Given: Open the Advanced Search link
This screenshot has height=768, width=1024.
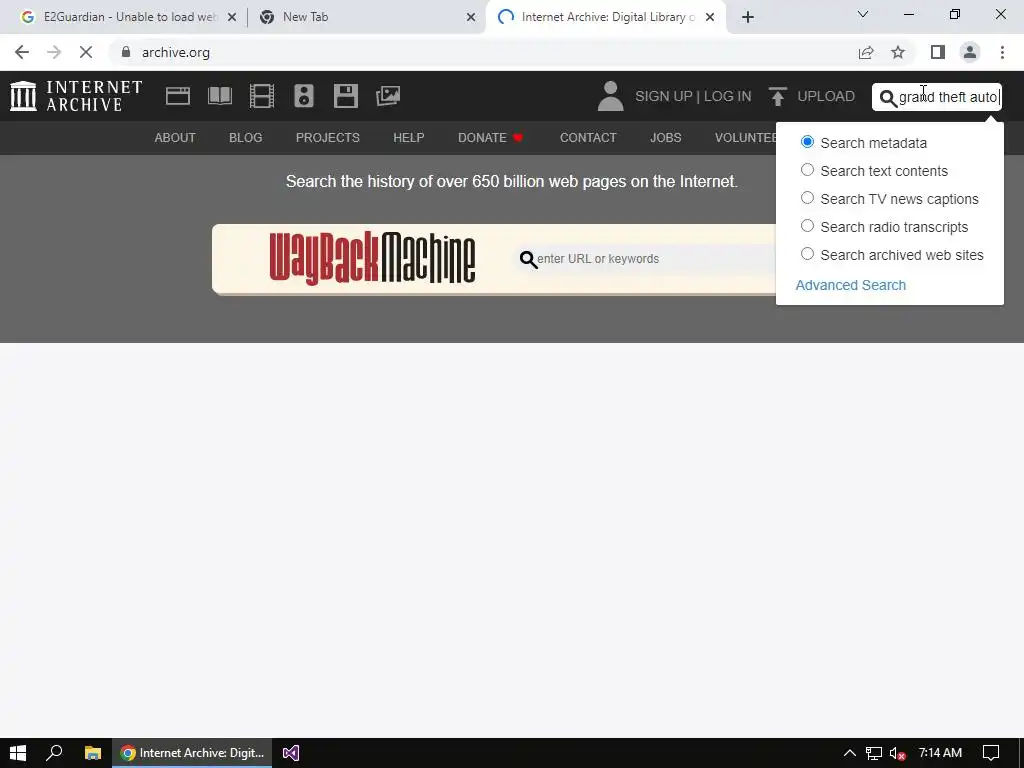Looking at the screenshot, I should click(850, 285).
